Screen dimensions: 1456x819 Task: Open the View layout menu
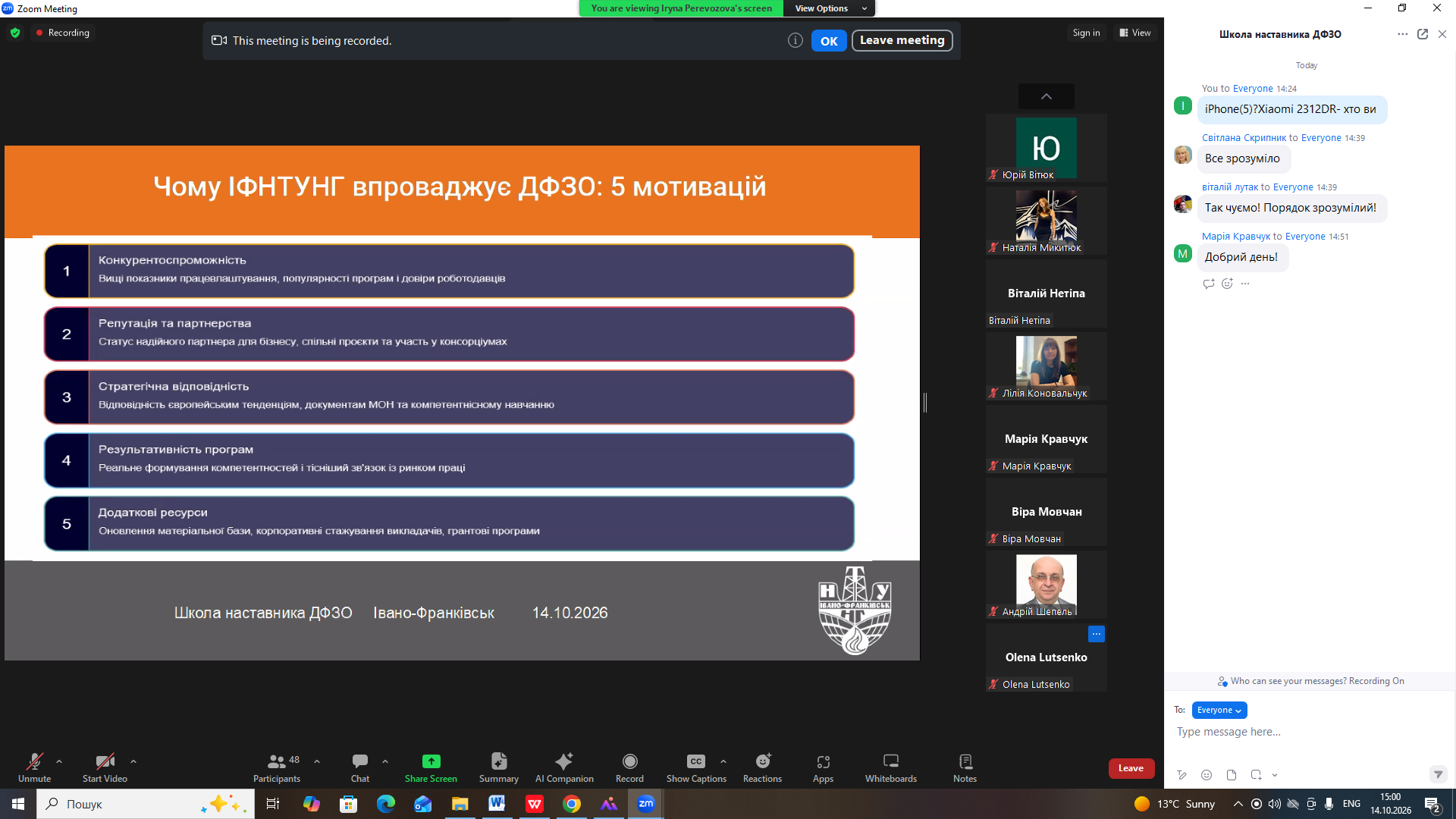1134,33
